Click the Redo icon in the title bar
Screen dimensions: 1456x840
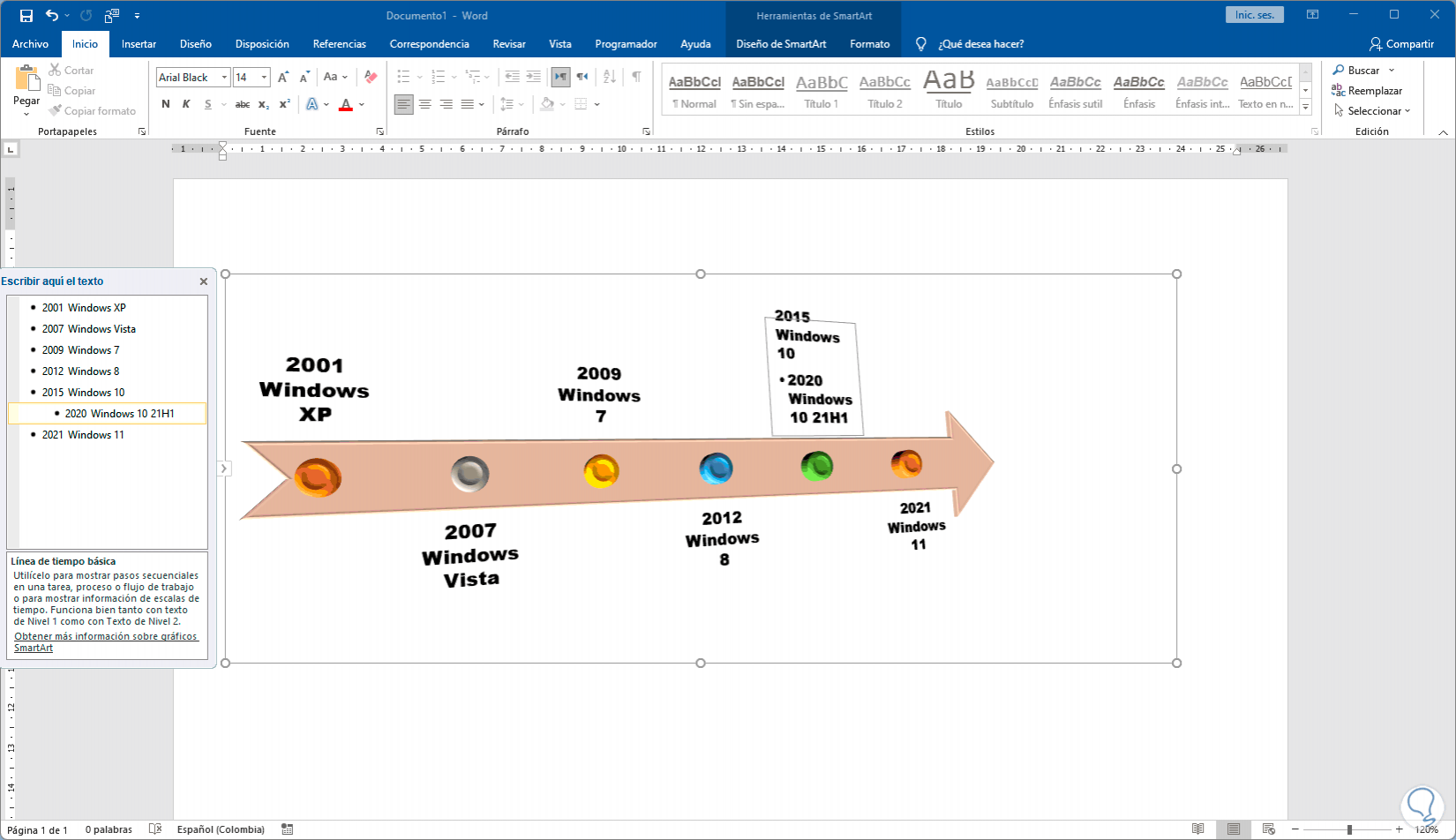pos(86,16)
